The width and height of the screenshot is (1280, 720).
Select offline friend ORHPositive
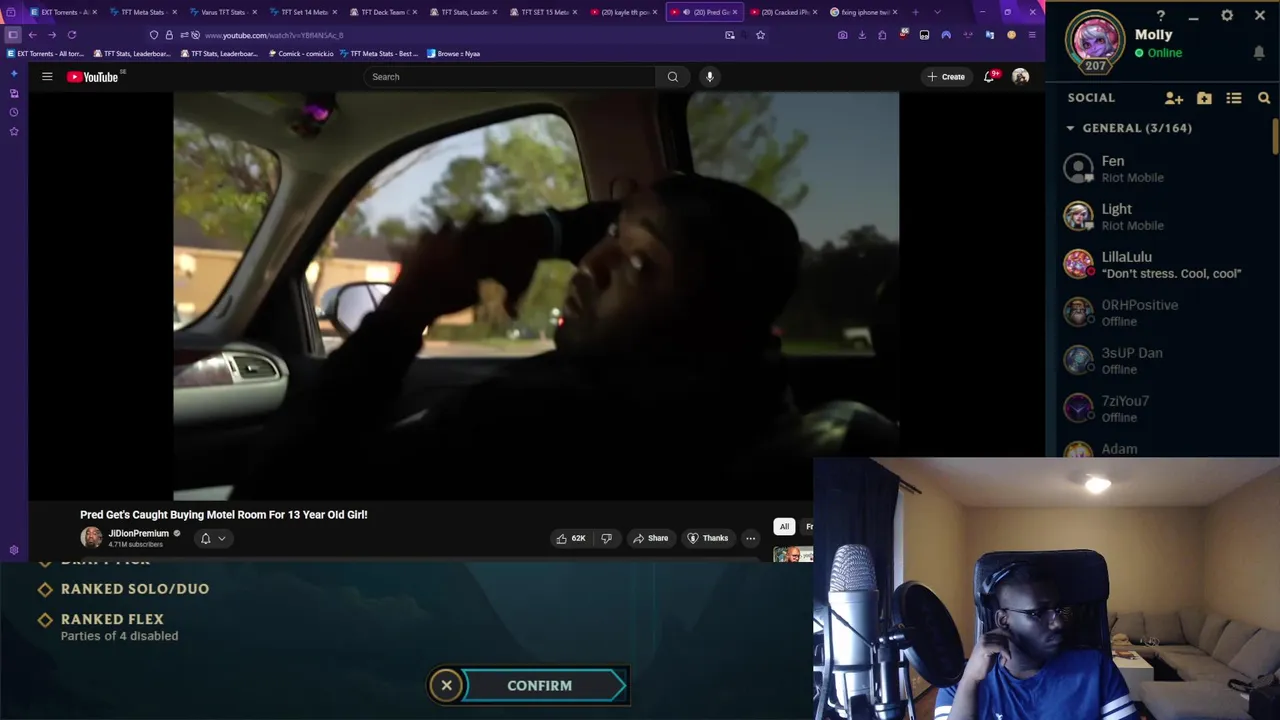point(1160,313)
